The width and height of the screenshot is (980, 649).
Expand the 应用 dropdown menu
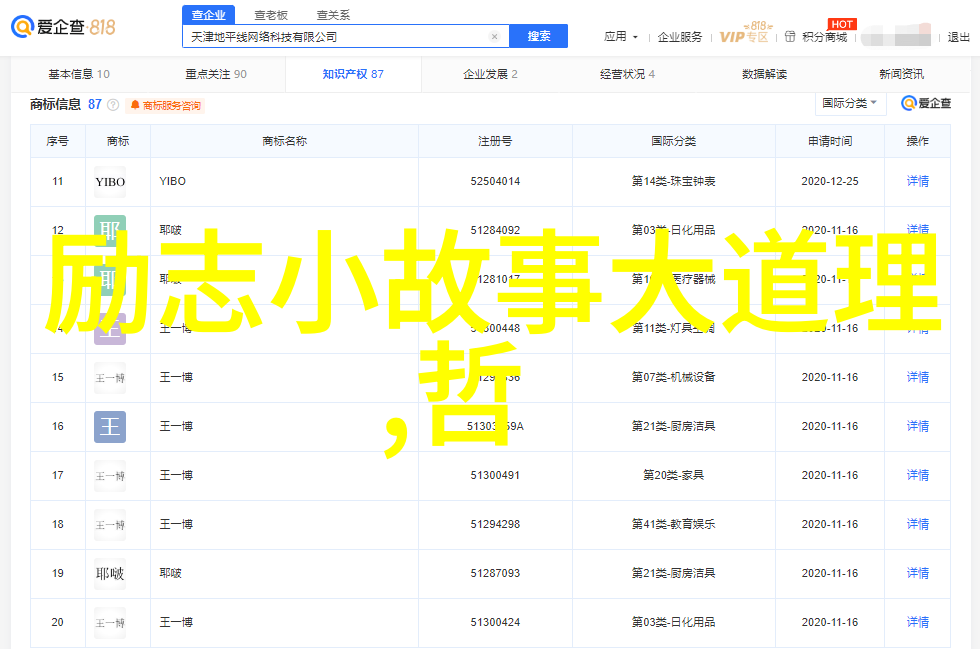[621, 37]
